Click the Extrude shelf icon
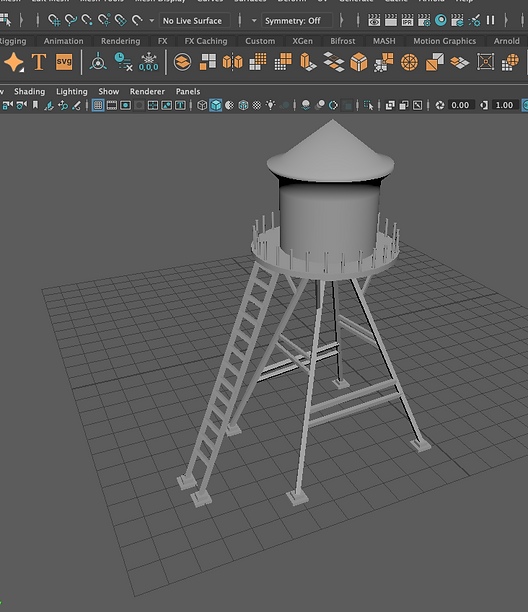 [x=308, y=62]
